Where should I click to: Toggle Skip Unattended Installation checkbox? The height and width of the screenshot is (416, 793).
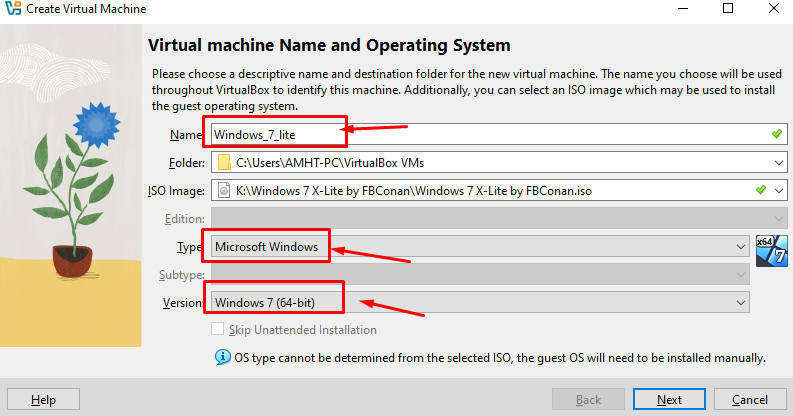pos(218,330)
